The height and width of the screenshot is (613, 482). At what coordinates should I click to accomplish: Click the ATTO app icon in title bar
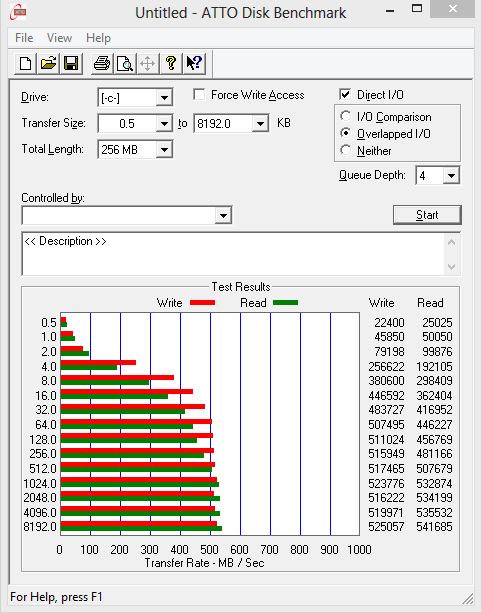tap(18, 12)
